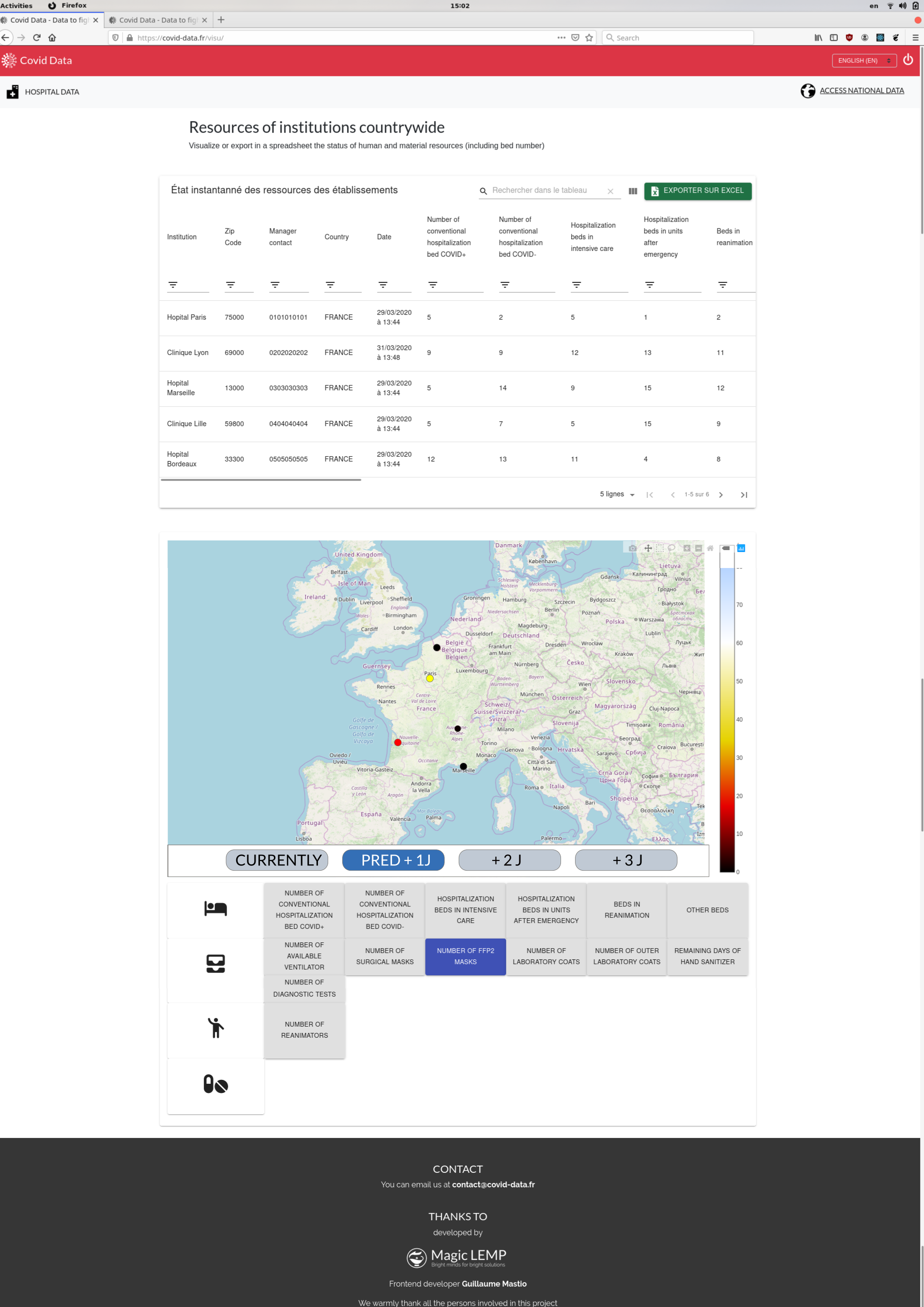This screenshot has width=924, height=1307.
Task: Select the lasso select map tool
Action: pos(671,548)
